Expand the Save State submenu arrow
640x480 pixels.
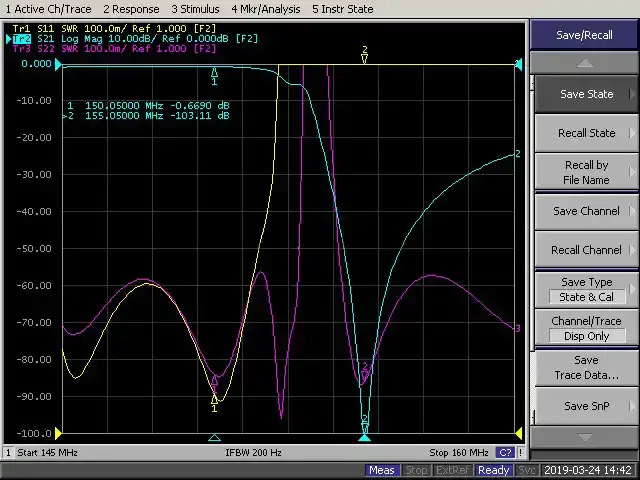(x=632, y=94)
